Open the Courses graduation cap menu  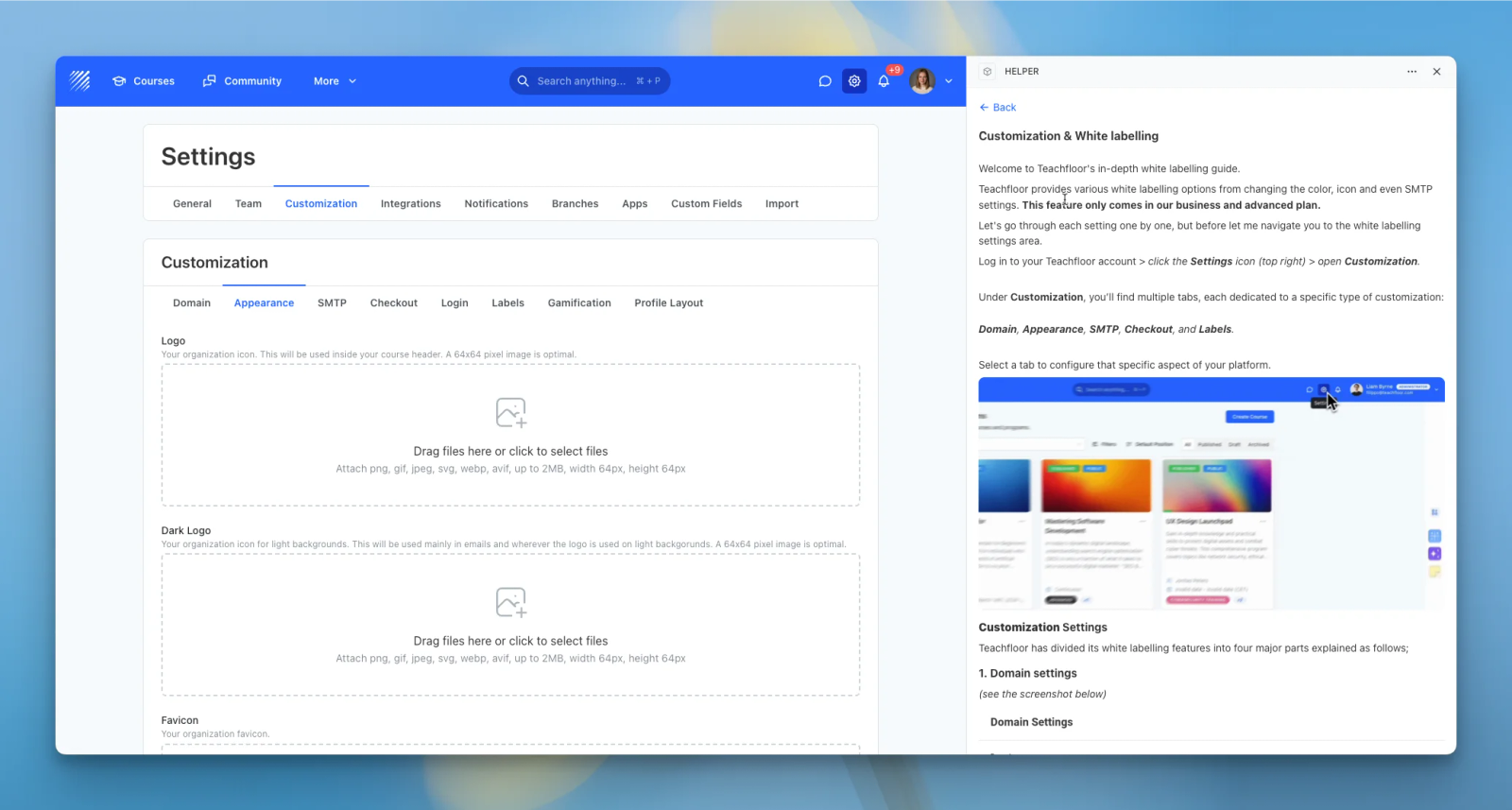coord(144,81)
